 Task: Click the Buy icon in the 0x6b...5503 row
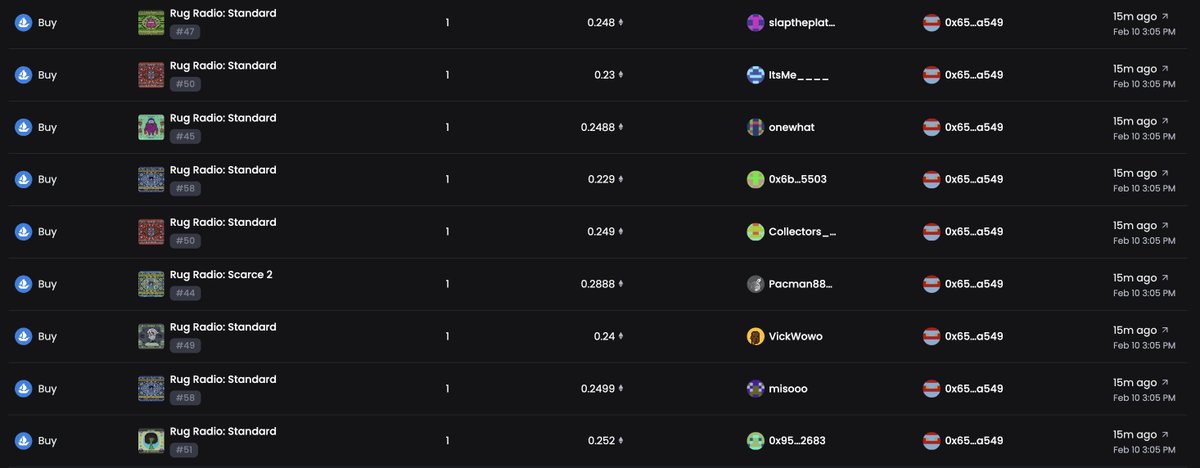click(23, 179)
